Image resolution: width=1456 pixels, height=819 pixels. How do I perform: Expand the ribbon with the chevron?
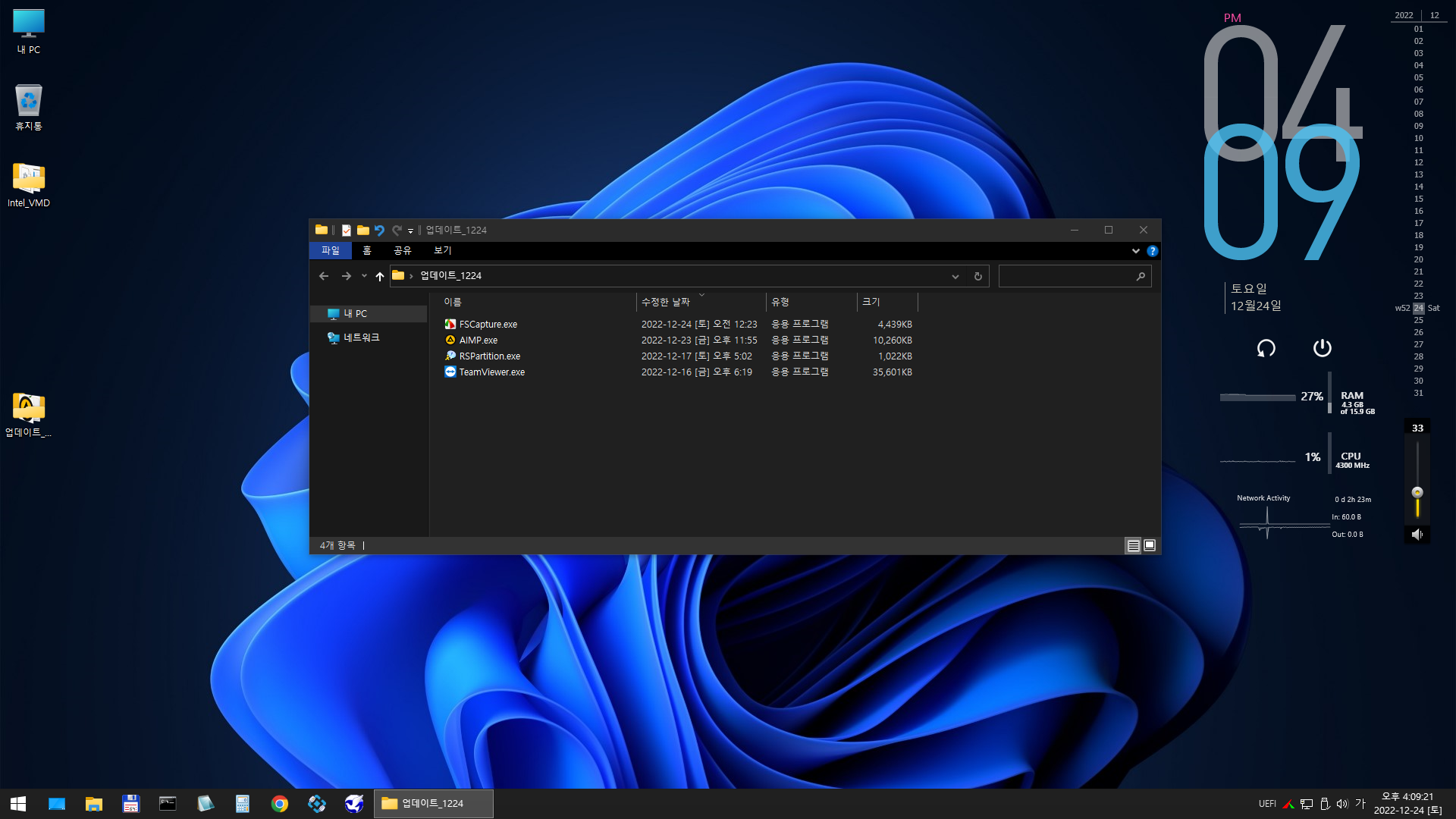click(x=1135, y=251)
